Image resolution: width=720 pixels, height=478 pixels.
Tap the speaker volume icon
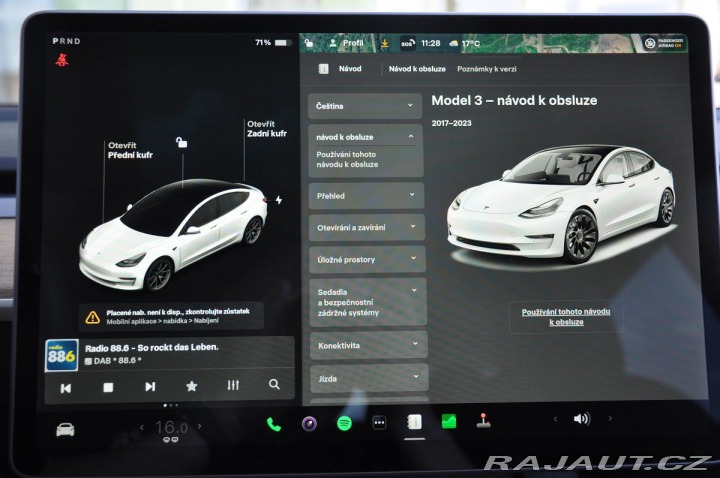coord(582,418)
